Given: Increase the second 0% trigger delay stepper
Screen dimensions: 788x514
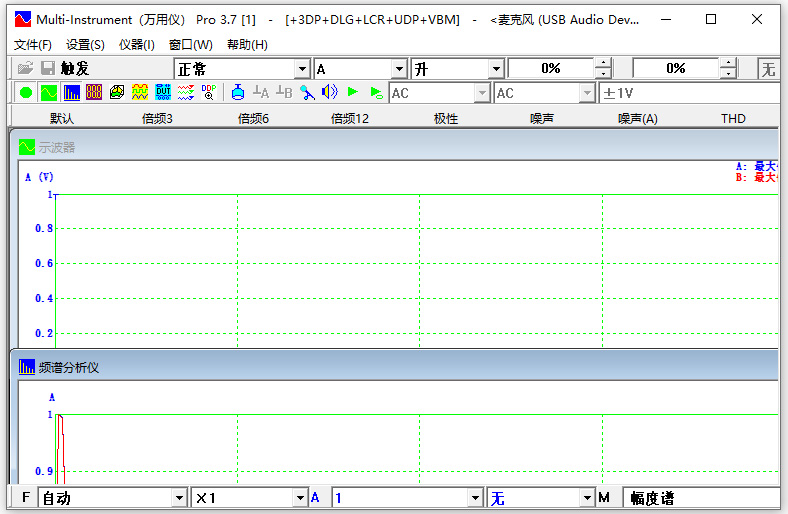Looking at the screenshot, I should [728, 63].
